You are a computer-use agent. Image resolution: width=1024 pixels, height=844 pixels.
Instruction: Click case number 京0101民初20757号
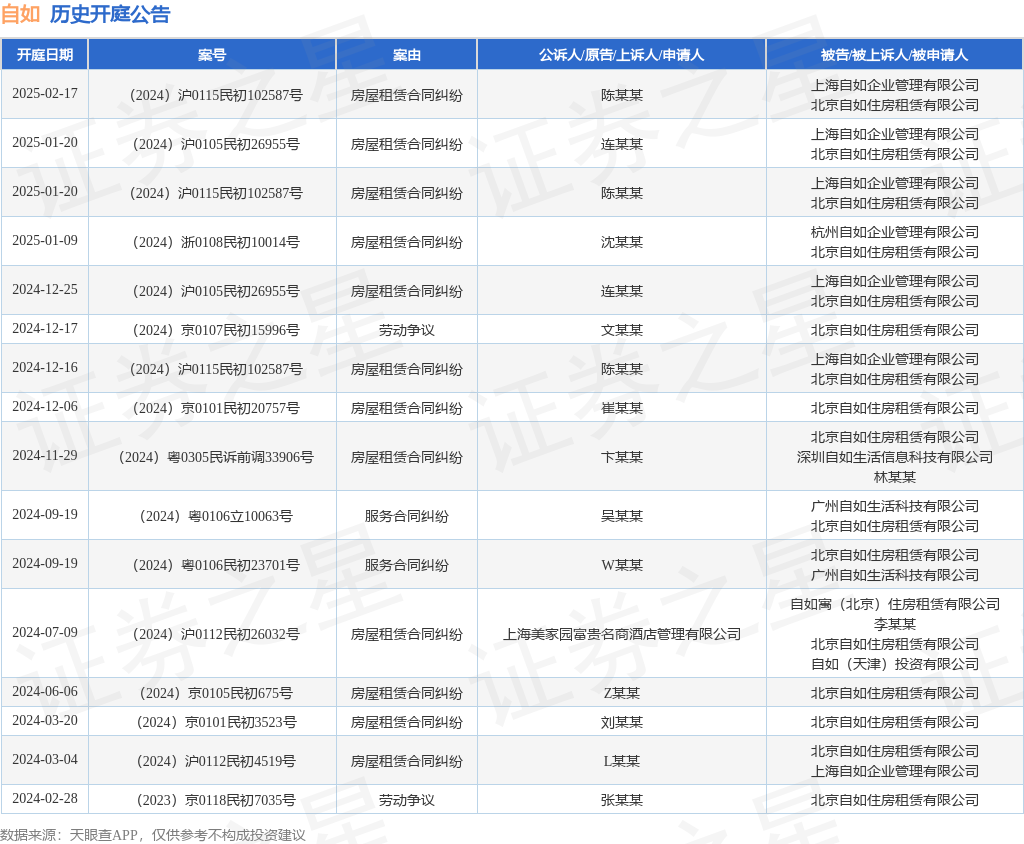click(x=216, y=408)
